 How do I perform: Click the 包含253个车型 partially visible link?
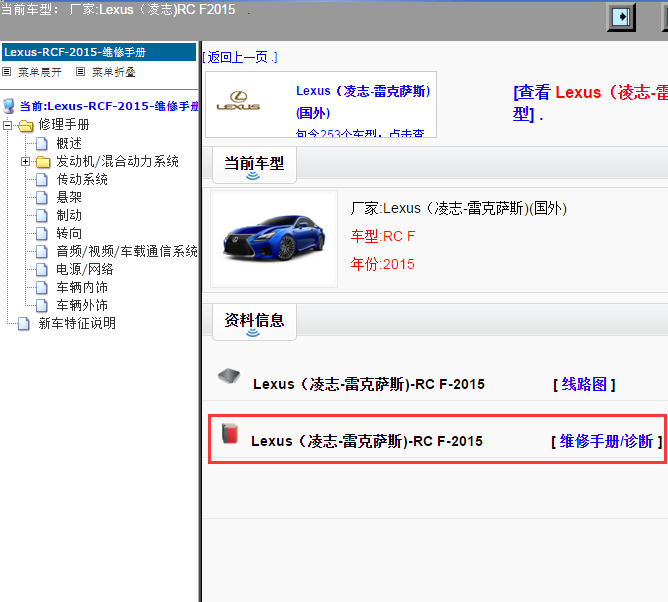[360, 133]
